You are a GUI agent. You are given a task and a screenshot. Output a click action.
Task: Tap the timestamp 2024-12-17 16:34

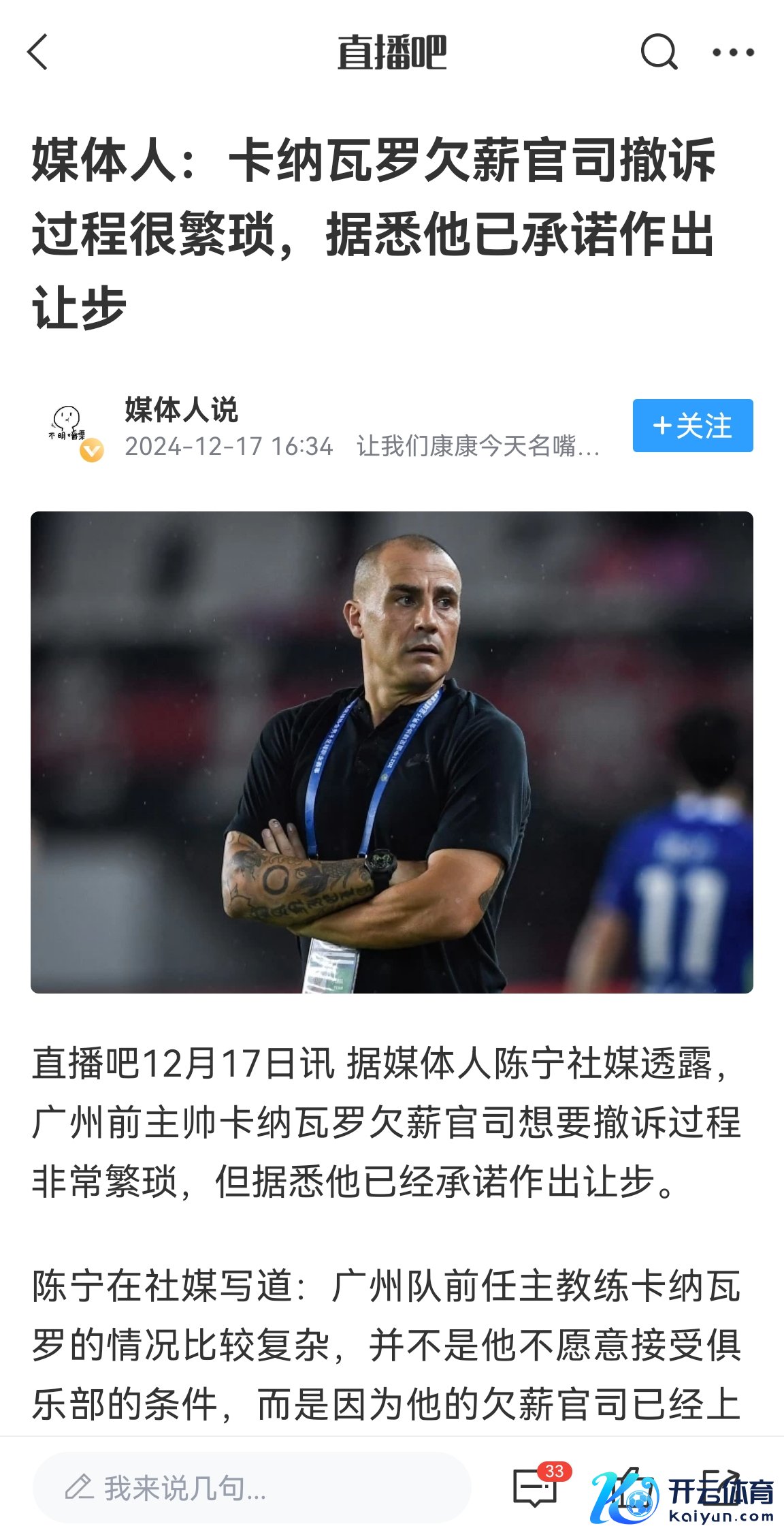pyautogui.click(x=229, y=446)
